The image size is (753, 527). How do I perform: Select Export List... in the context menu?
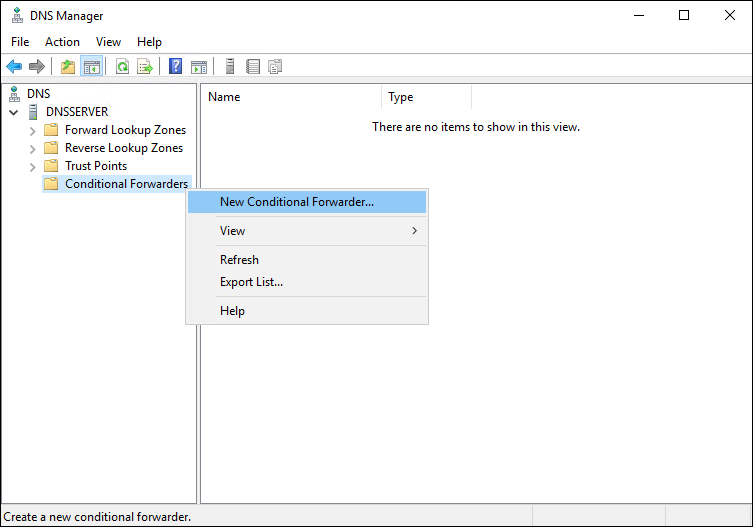307,282
